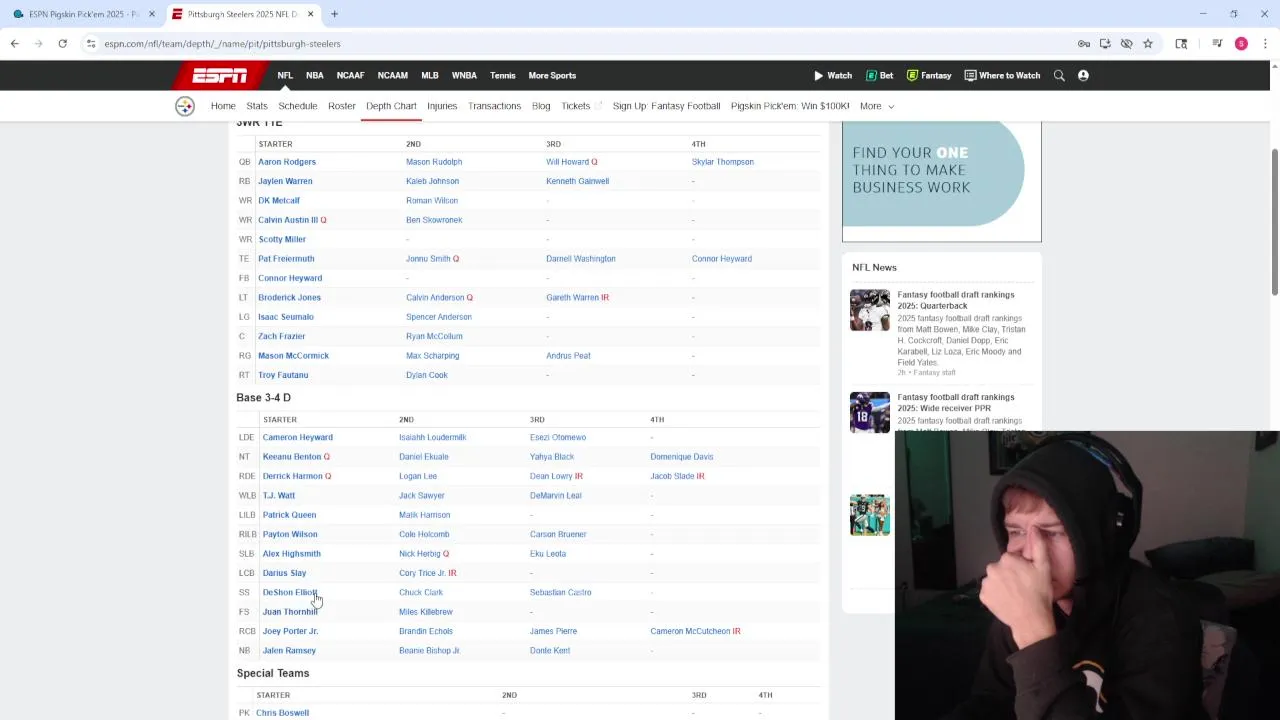Open Skylar Thompson player link
This screenshot has width=1280, height=720.
point(723,162)
